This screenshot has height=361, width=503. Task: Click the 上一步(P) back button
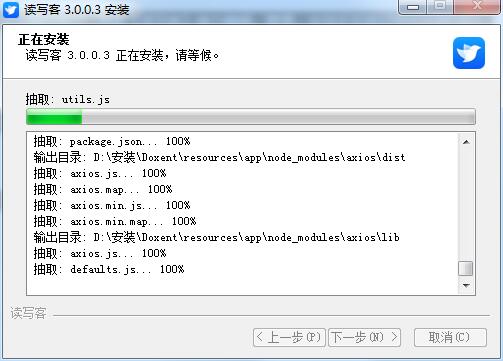289,337
